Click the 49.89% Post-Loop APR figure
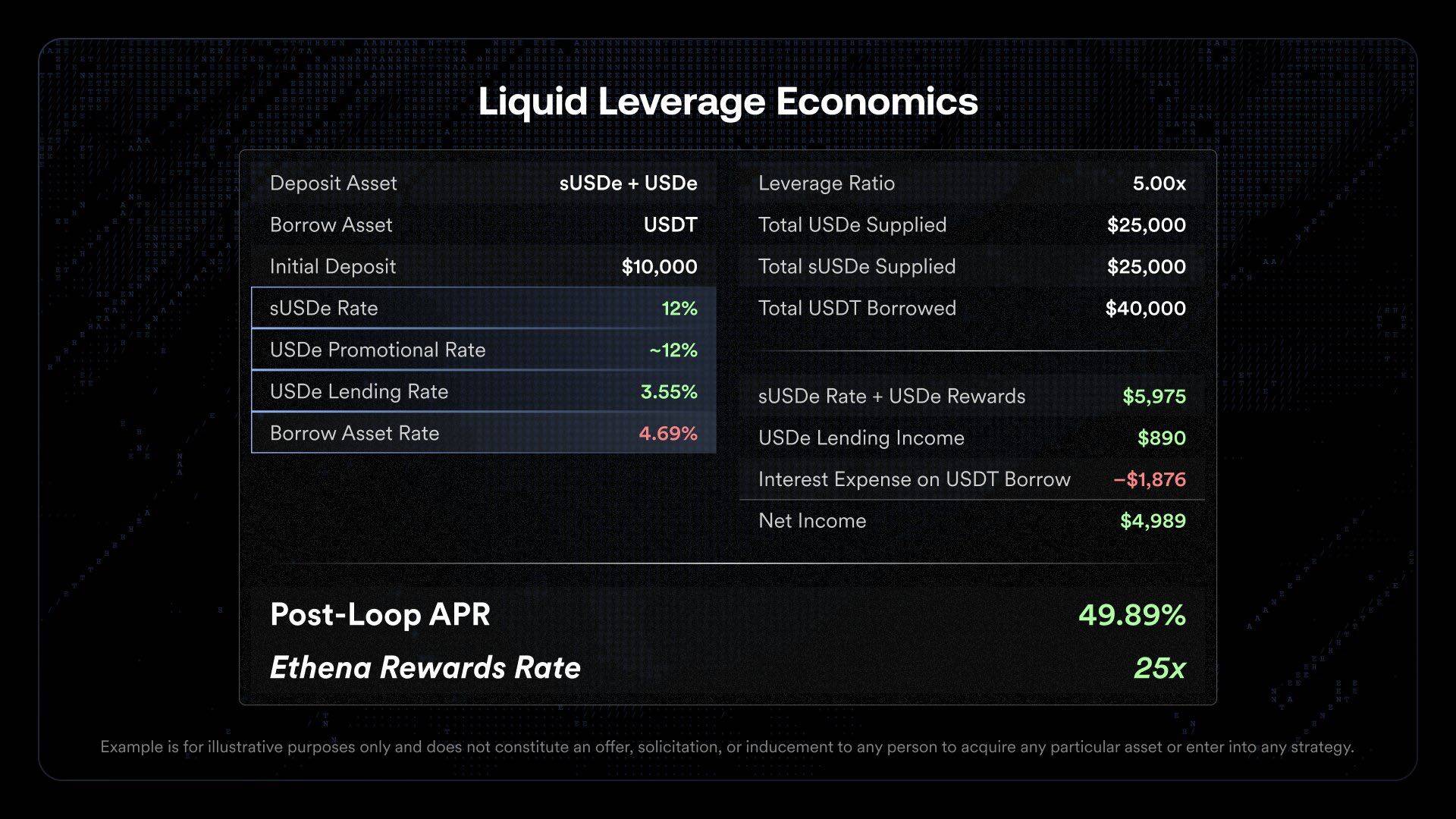 coord(1131,614)
